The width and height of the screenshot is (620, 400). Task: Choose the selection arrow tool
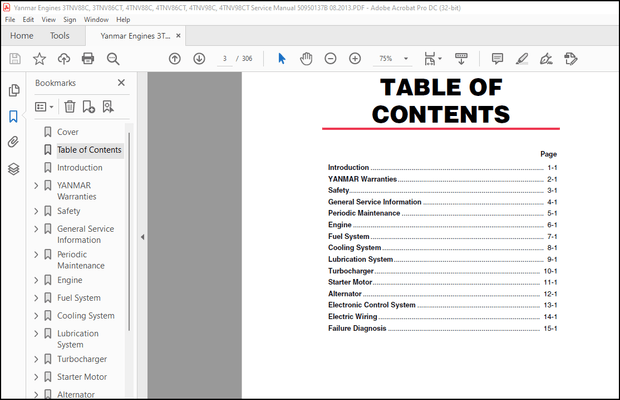coord(282,59)
